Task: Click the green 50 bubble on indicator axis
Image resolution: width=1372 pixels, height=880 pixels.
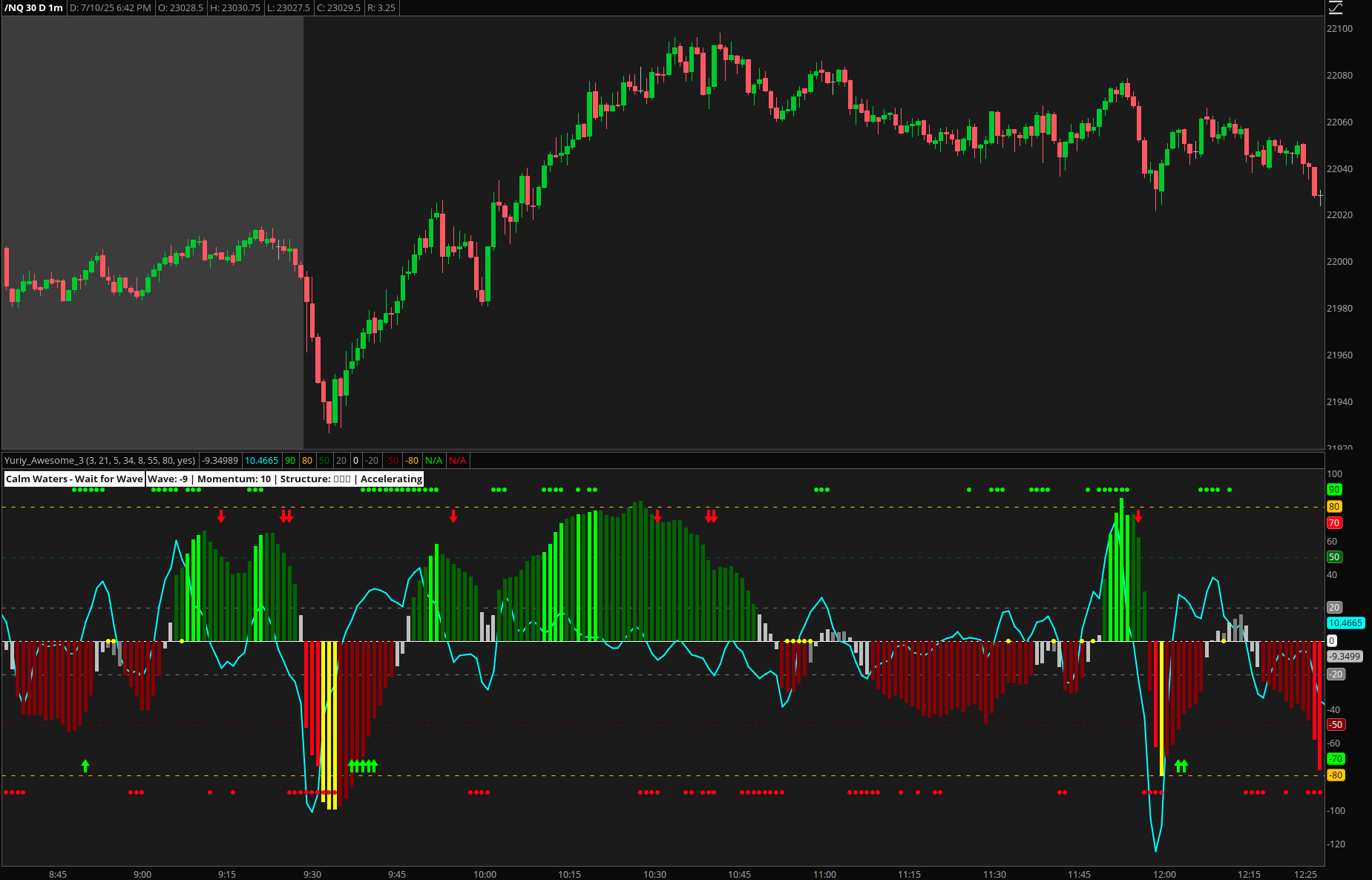Action: pos(1334,557)
